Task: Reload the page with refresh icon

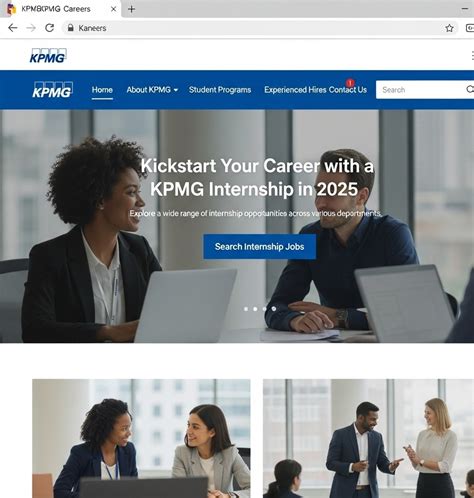Action: coord(49,28)
